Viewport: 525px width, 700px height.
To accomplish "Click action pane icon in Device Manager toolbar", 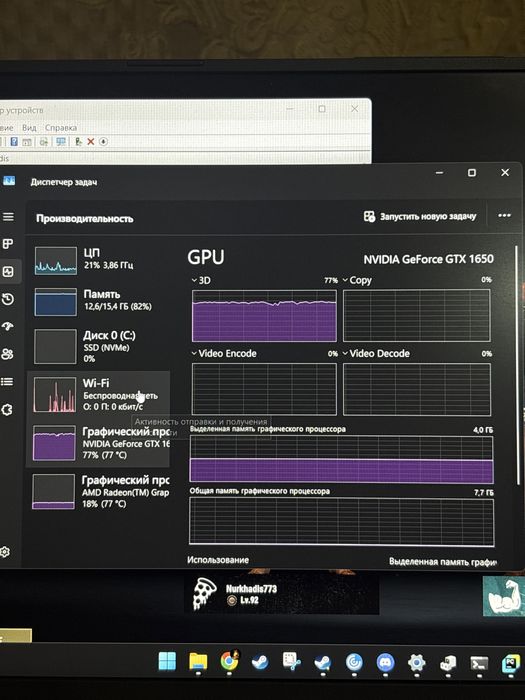I will (x=27, y=142).
